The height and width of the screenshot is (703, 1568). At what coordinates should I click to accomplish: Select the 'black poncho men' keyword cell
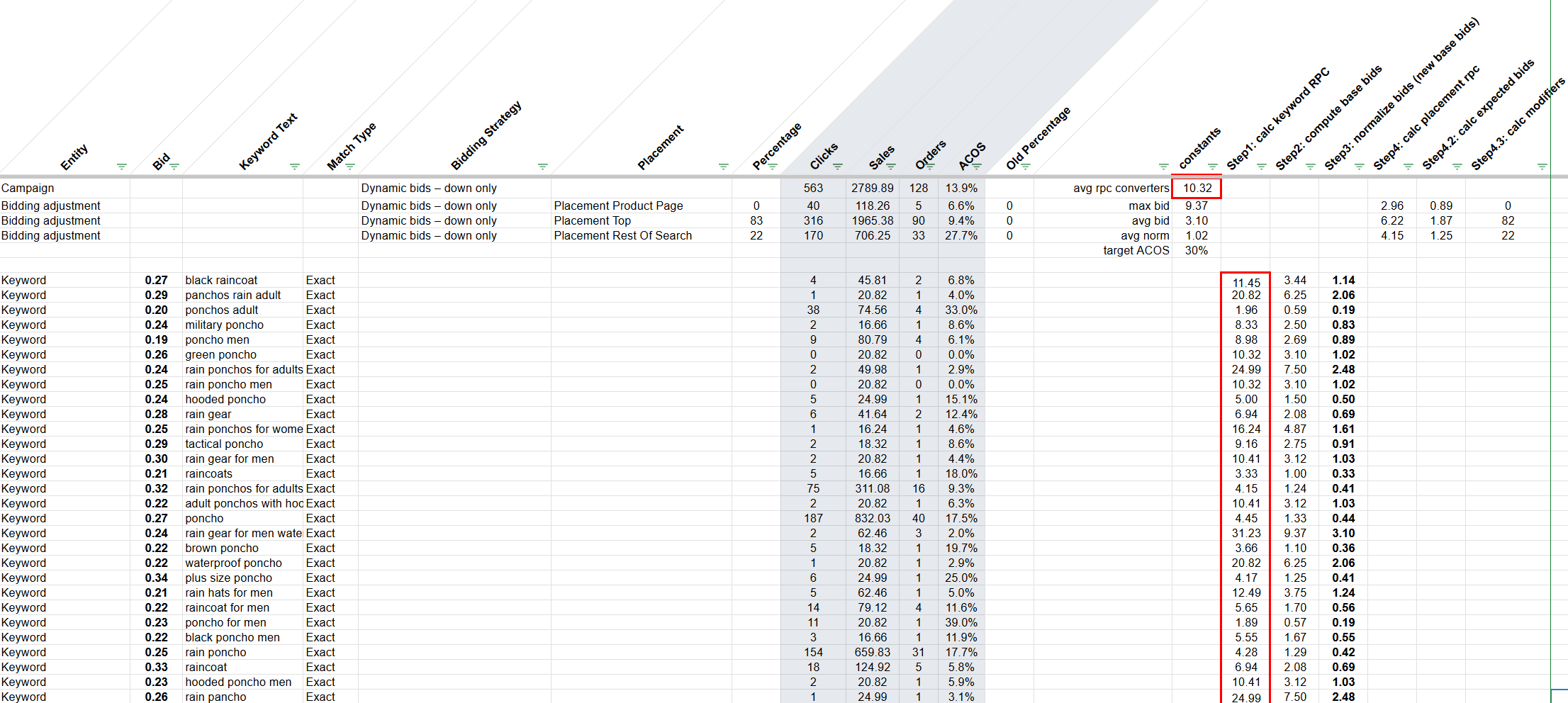point(243,637)
